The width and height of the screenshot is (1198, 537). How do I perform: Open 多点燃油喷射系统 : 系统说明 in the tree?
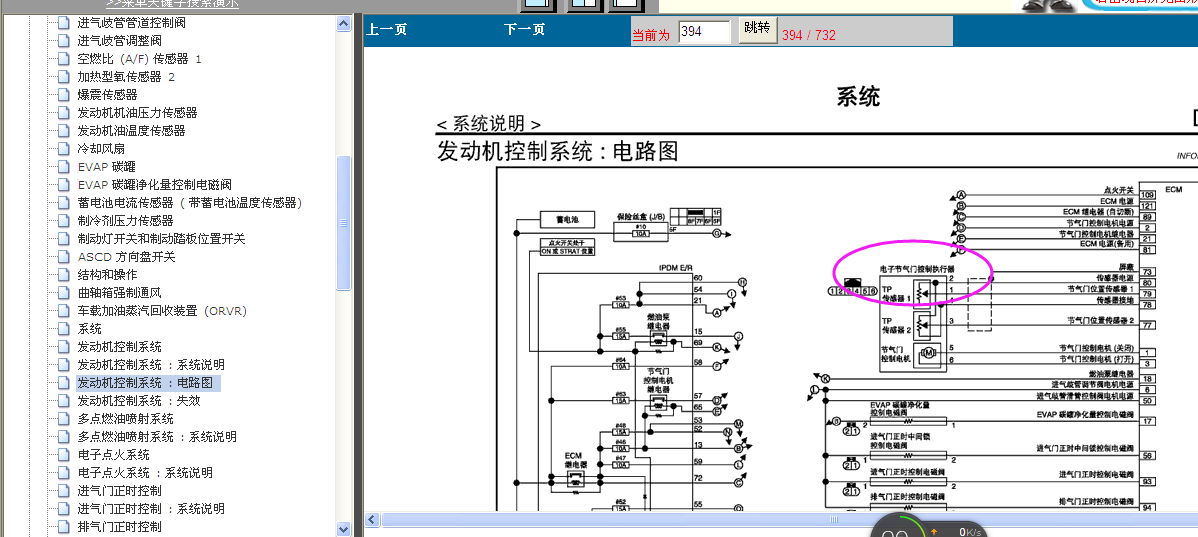tap(157, 437)
